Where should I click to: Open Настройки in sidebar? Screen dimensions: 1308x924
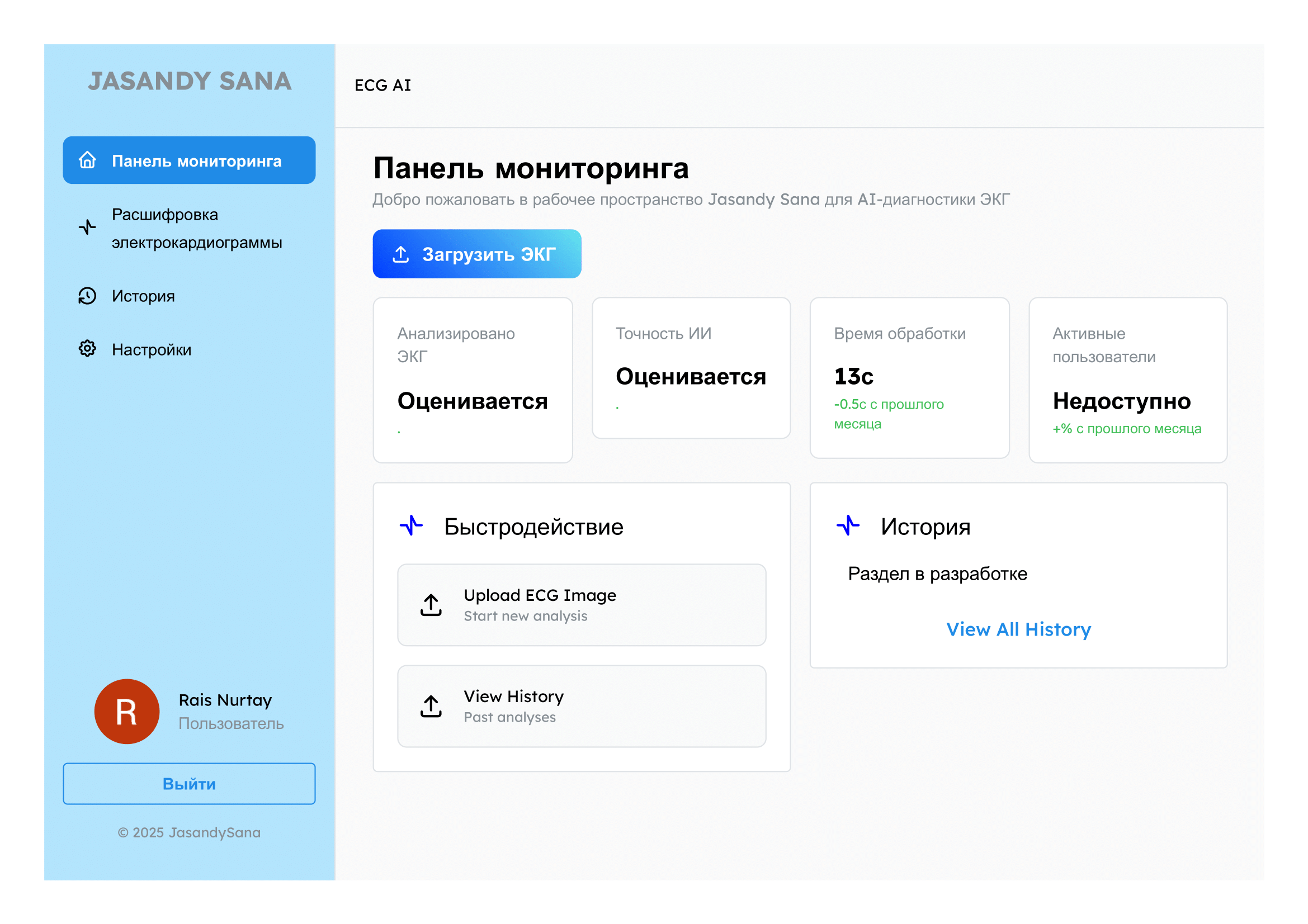(151, 349)
